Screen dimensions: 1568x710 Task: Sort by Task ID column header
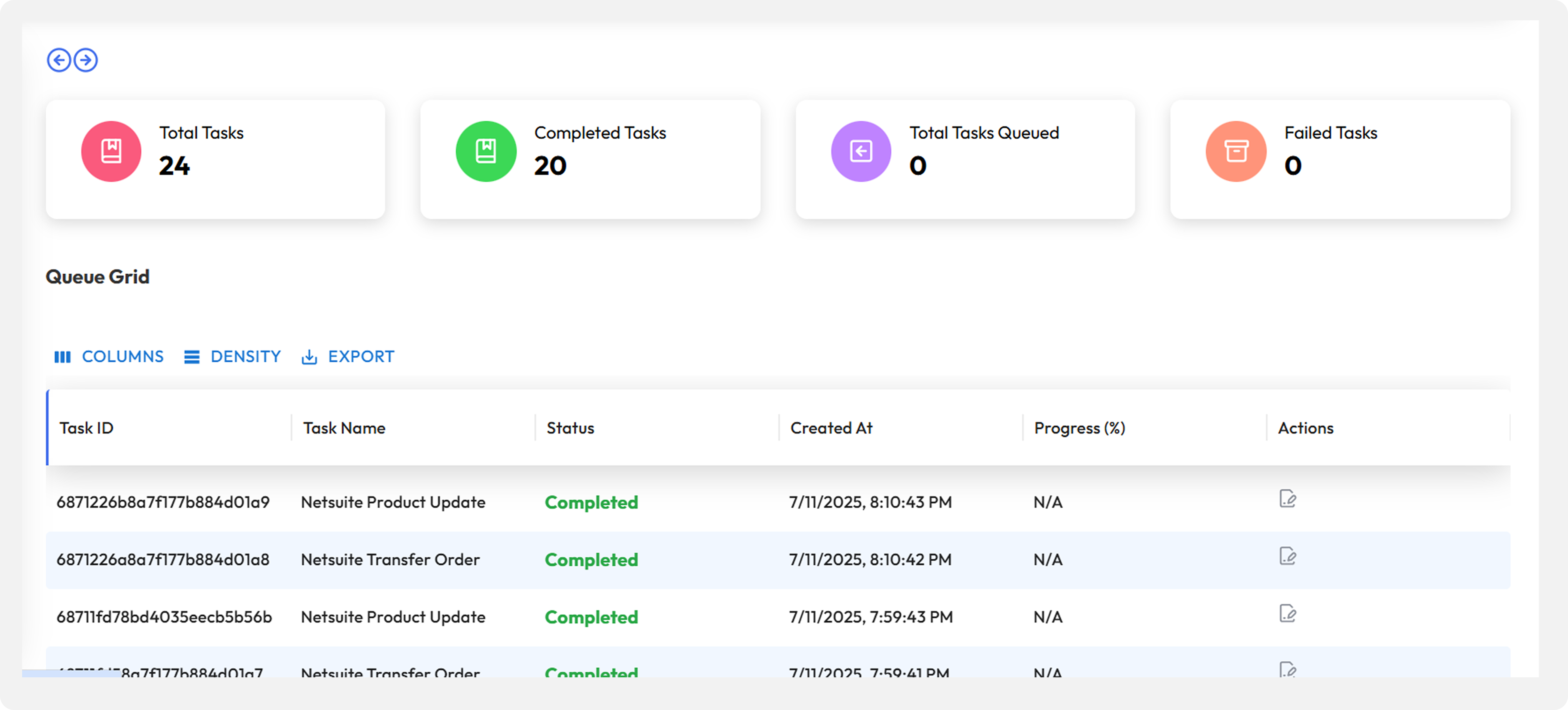pyautogui.click(x=87, y=428)
